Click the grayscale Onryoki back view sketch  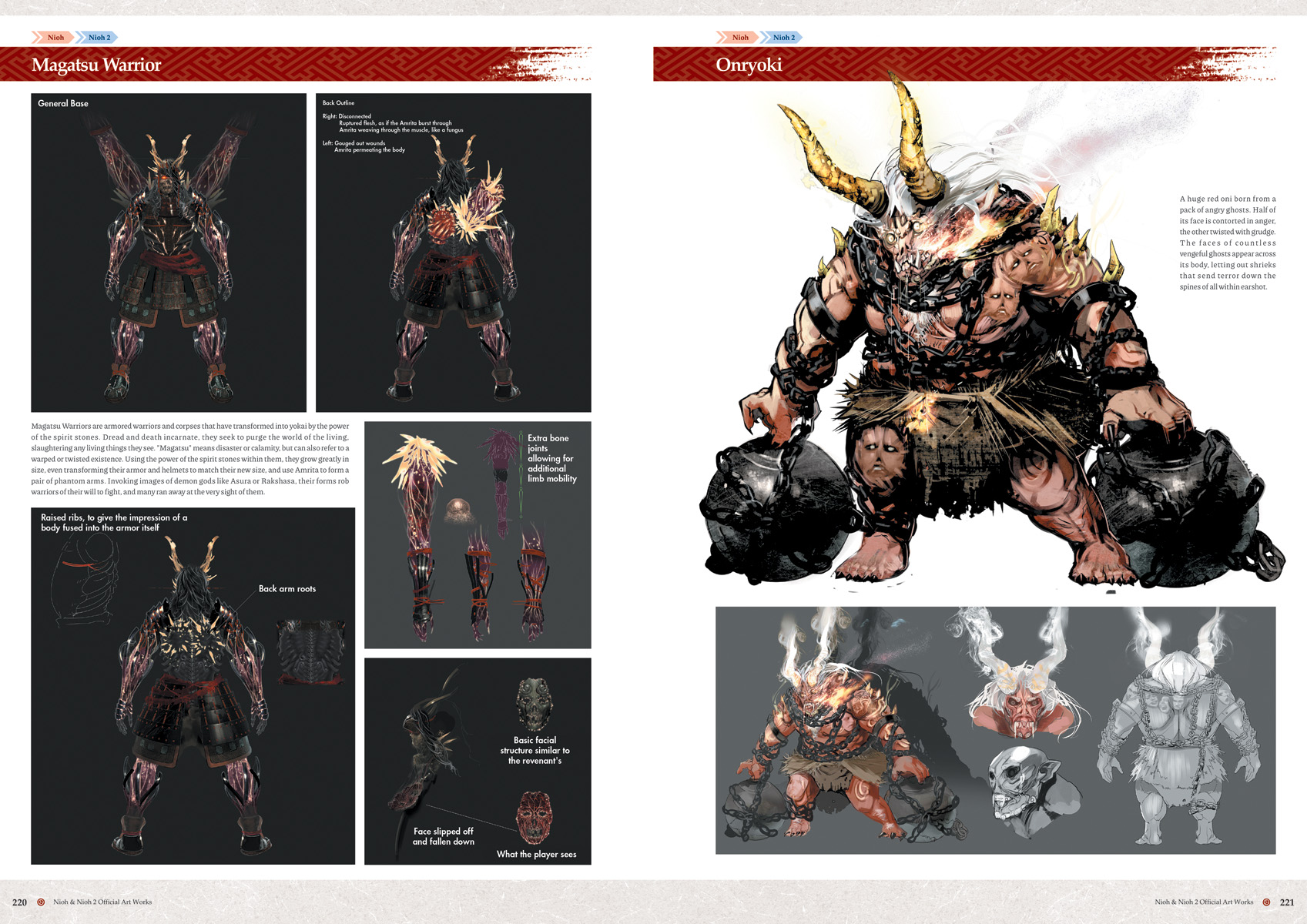click(x=1185, y=731)
